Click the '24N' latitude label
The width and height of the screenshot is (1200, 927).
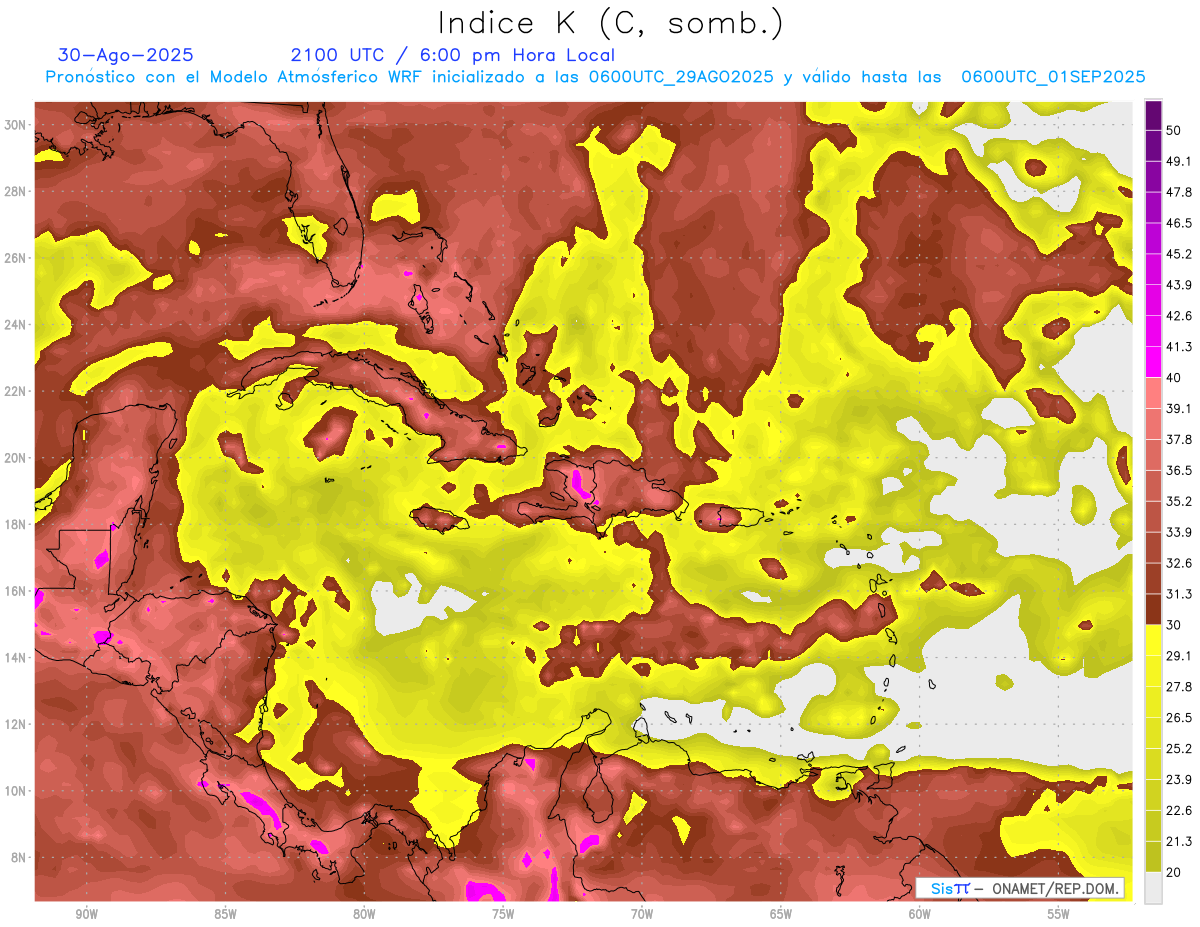(x=15, y=325)
